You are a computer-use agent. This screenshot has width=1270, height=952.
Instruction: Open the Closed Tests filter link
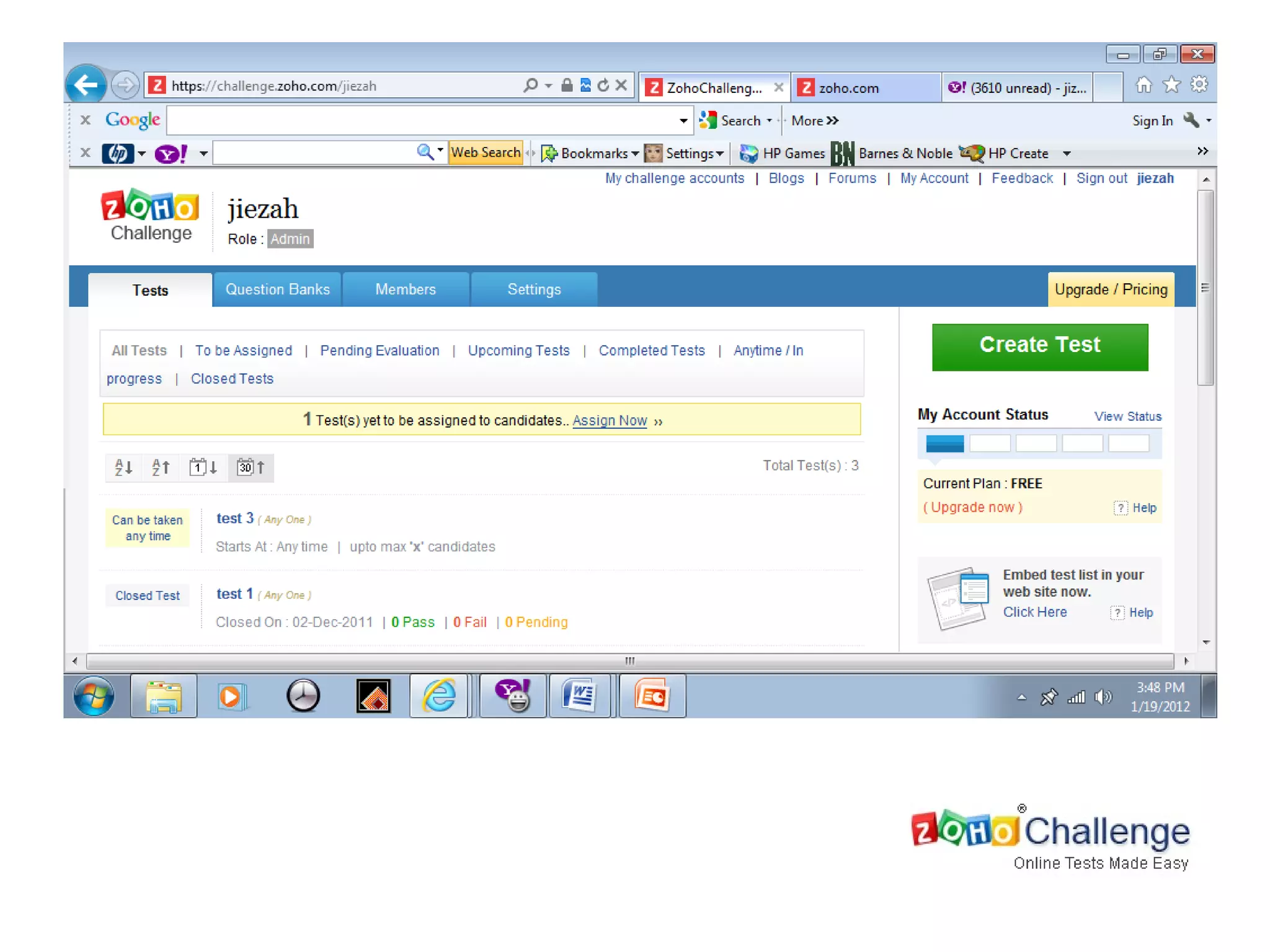(x=232, y=379)
